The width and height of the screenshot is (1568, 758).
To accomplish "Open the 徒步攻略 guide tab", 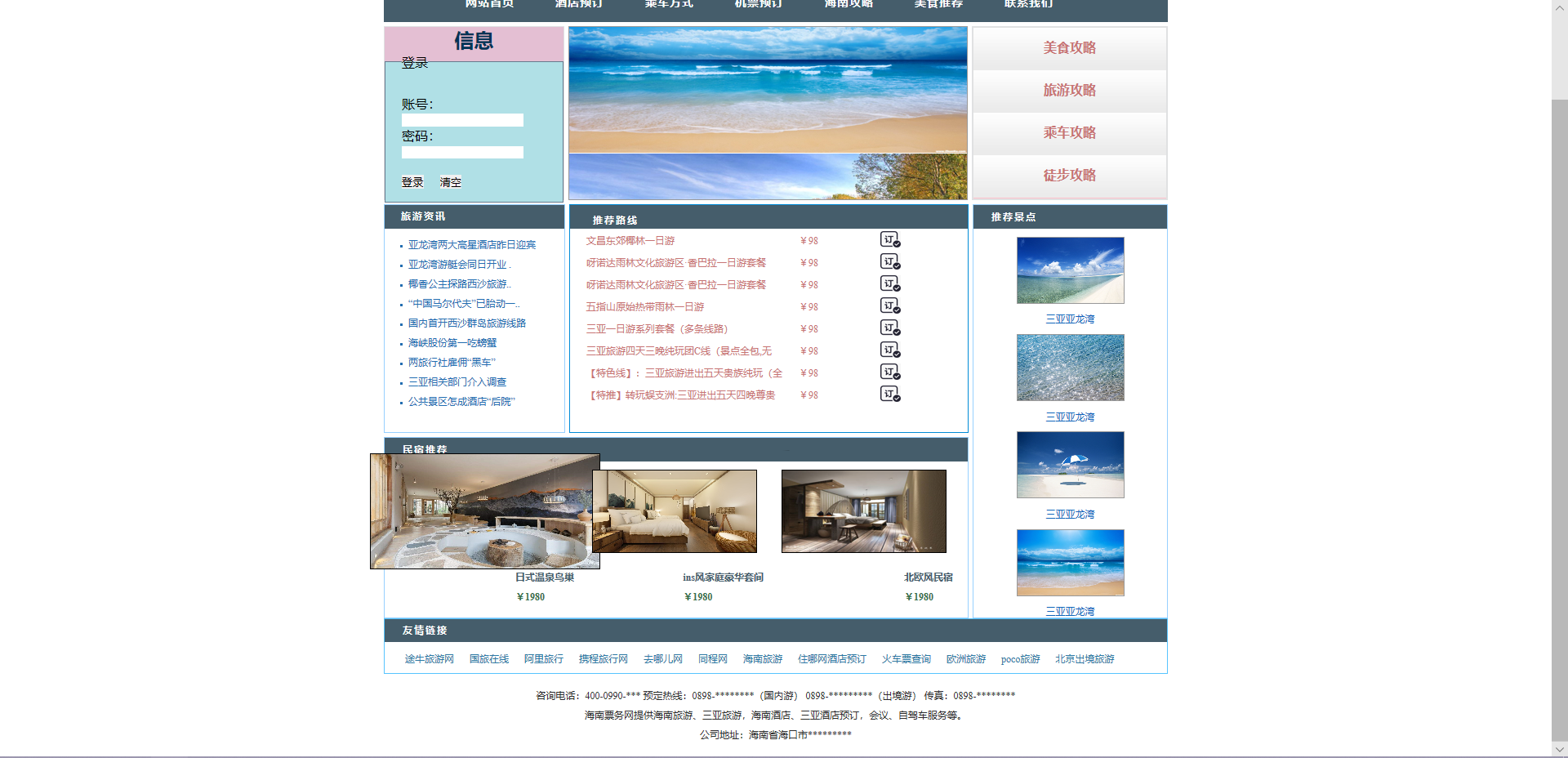I will point(1069,176).
